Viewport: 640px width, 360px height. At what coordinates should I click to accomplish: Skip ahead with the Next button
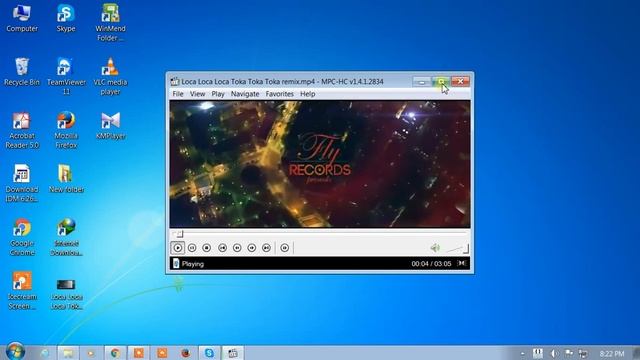[x=267, y=248]
